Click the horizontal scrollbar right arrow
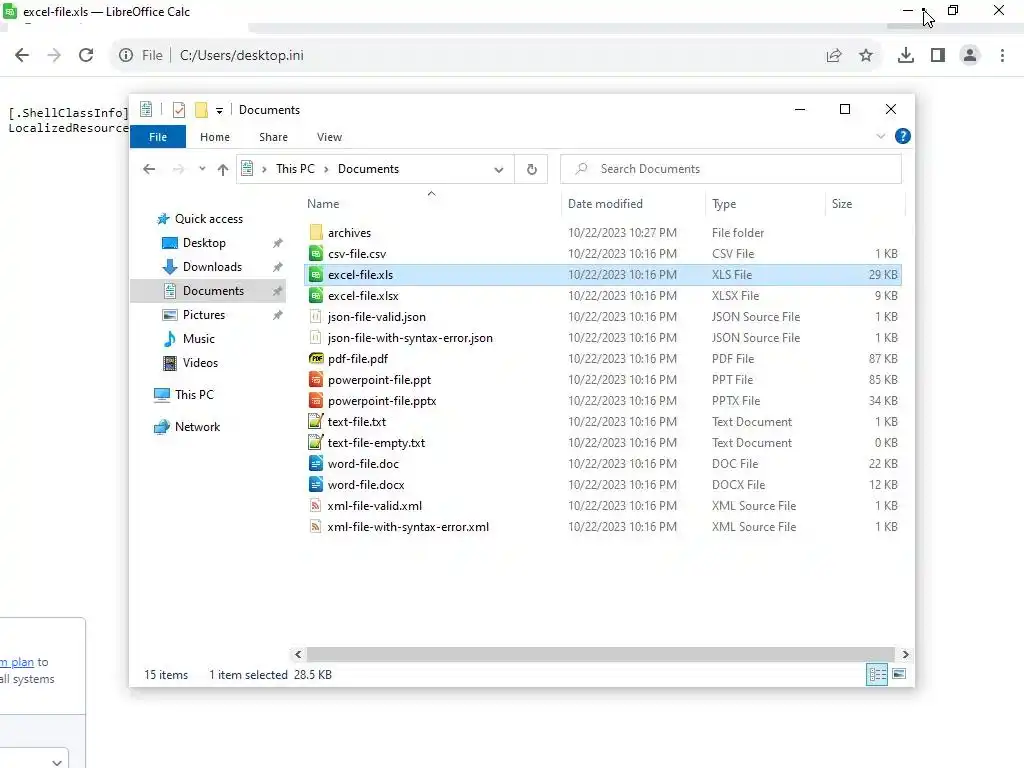This screenshot has width=1024, height=768. tap(905, 654)
